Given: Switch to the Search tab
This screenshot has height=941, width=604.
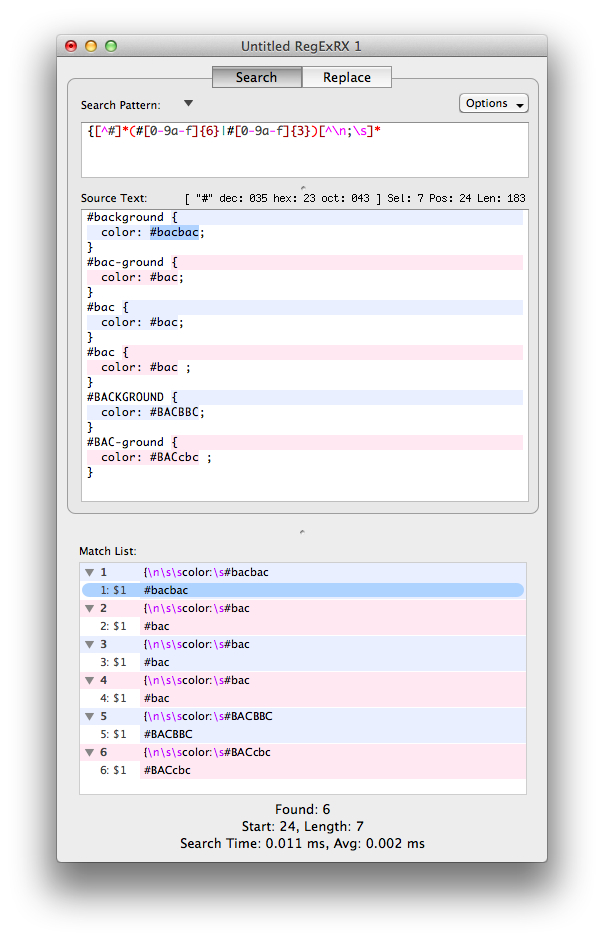Looking at the screenshot, I should [x=256, y=77].
